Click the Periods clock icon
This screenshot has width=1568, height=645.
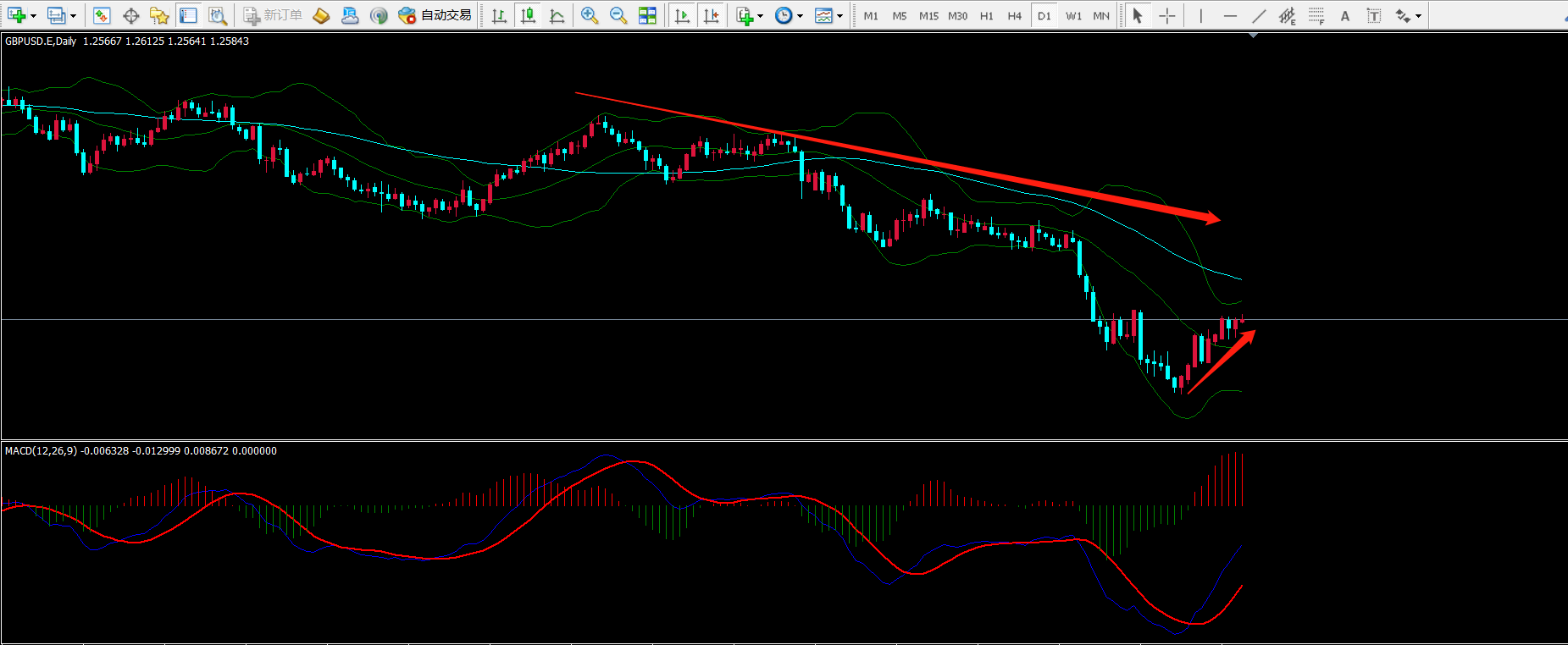pyautogui.click(x=784, y=15)
